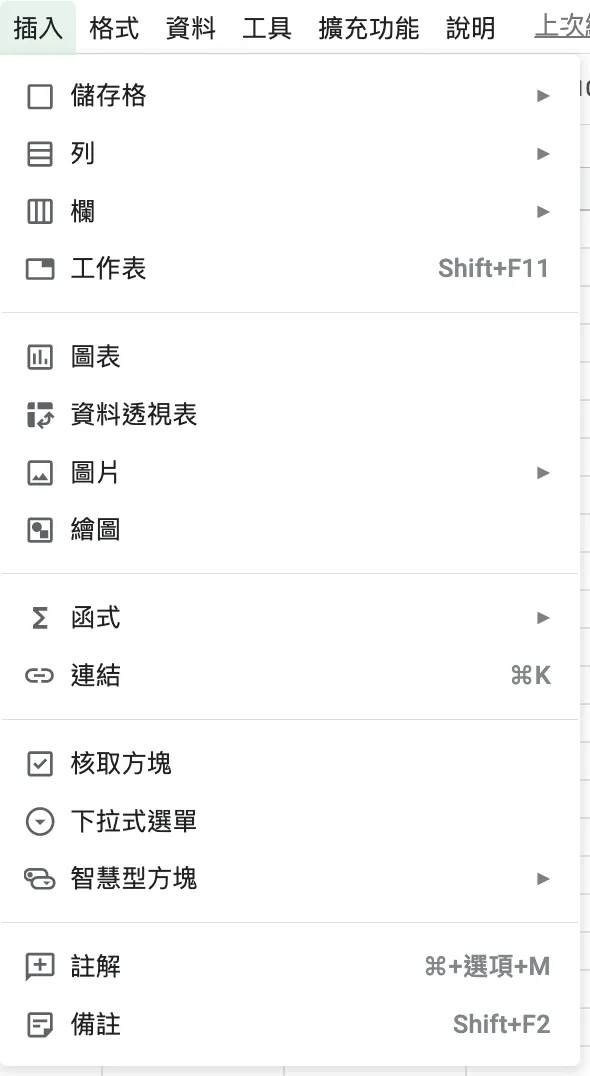Click the 註解 comment icon
Screen dimensions: 590x1076
(38, 967)
